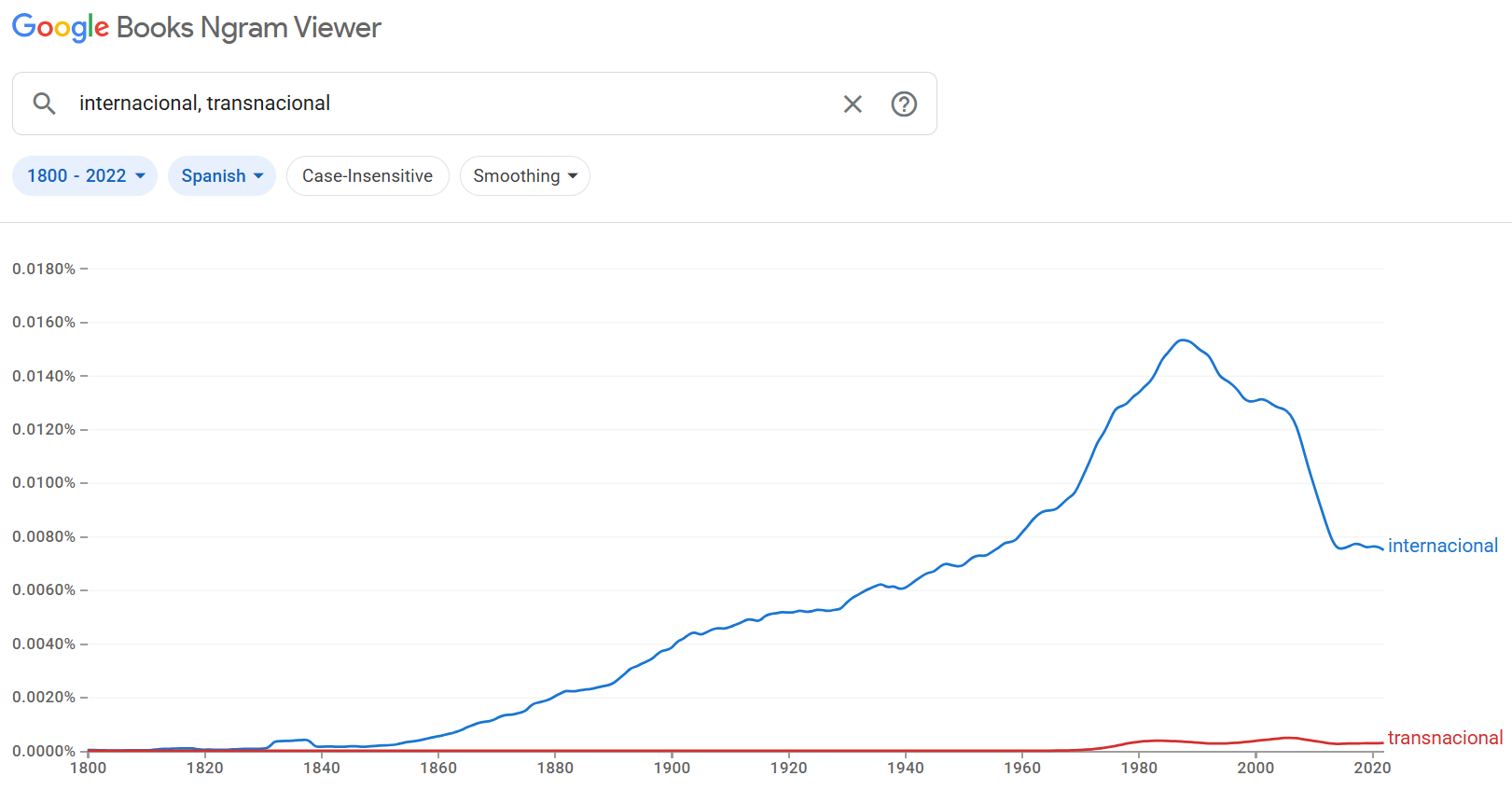The image size is (1512, 790).
Task: Click the 0.0100% y-axis label
Action: click(44, 483)
